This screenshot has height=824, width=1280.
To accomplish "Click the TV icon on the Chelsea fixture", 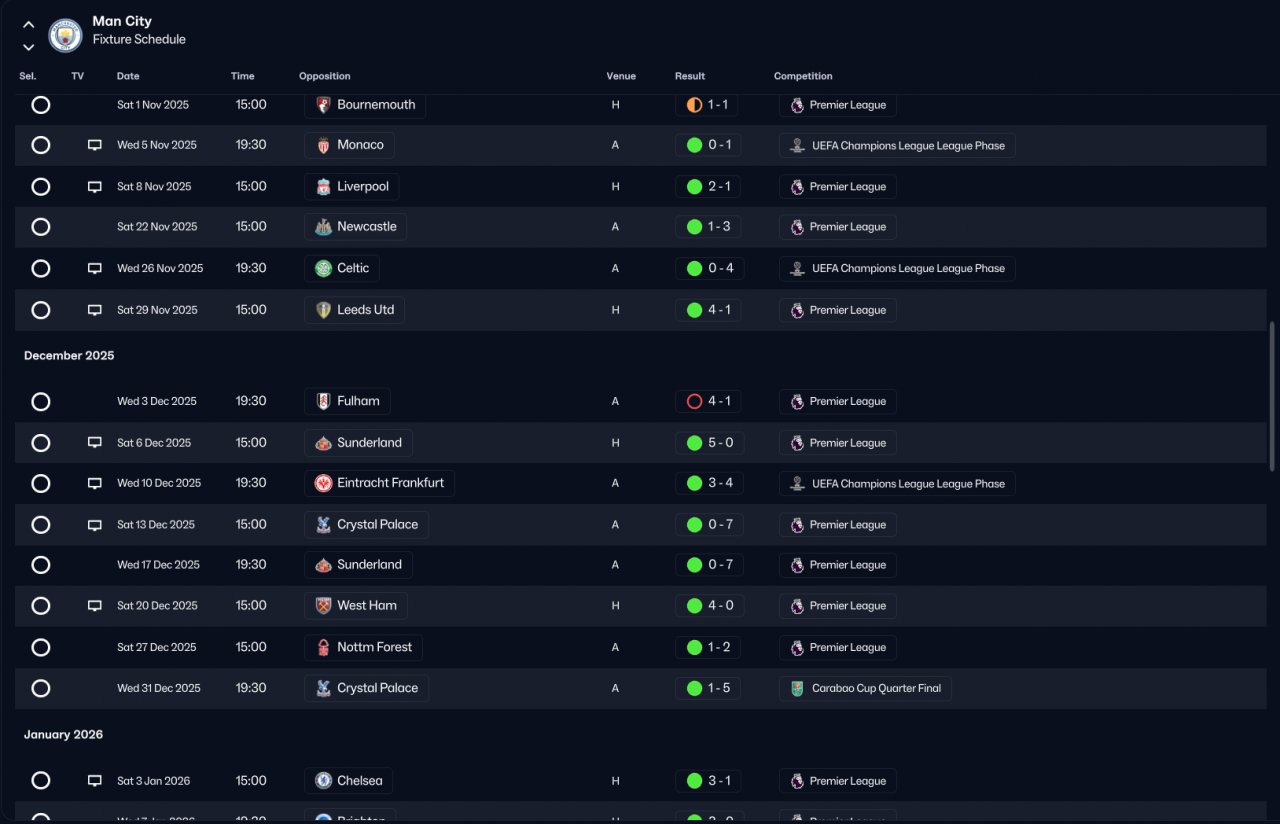I will [x=95, y=781].
